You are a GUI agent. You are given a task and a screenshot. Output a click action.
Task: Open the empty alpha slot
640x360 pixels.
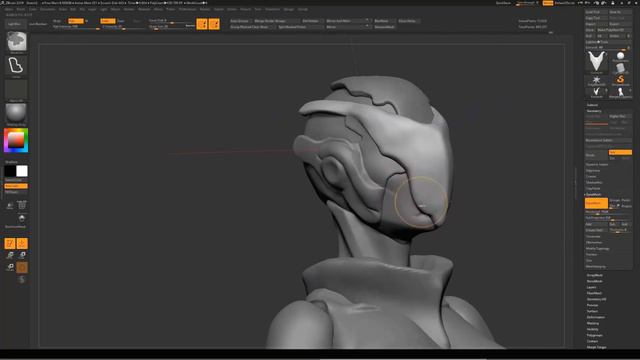(x=16, y=90)
